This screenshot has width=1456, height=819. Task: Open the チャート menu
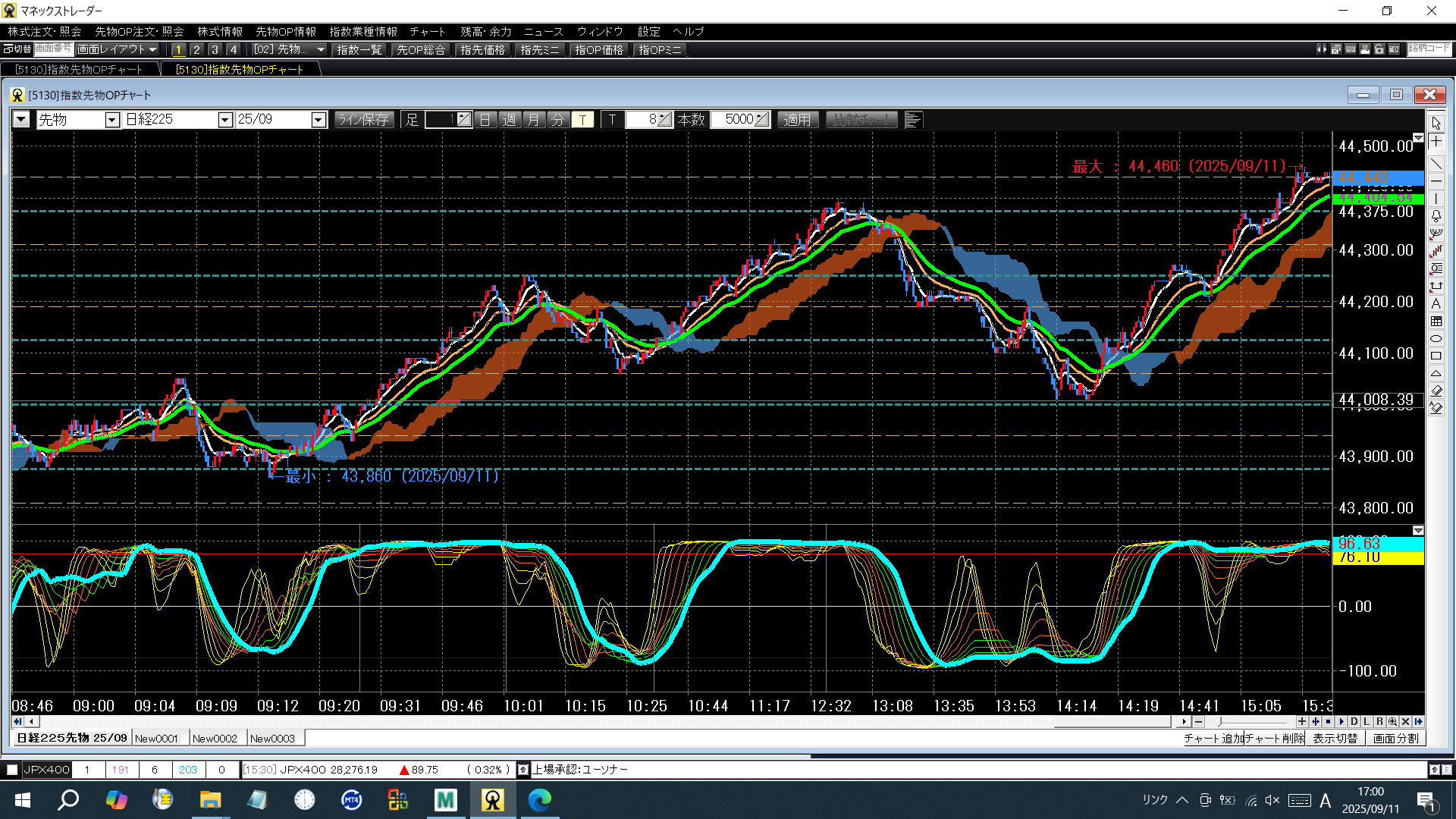tap(427, 31)
